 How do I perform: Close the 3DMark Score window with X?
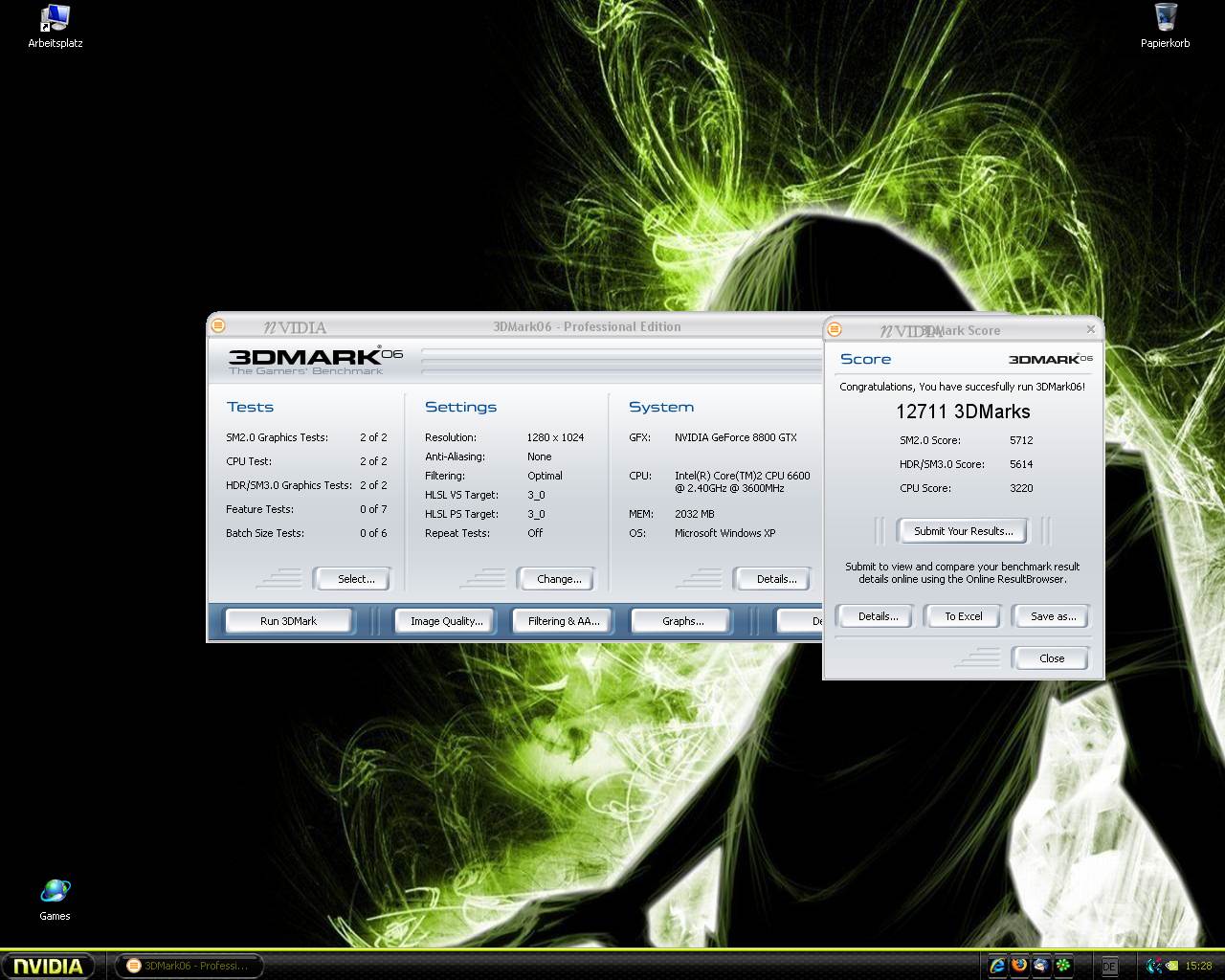1090,329
